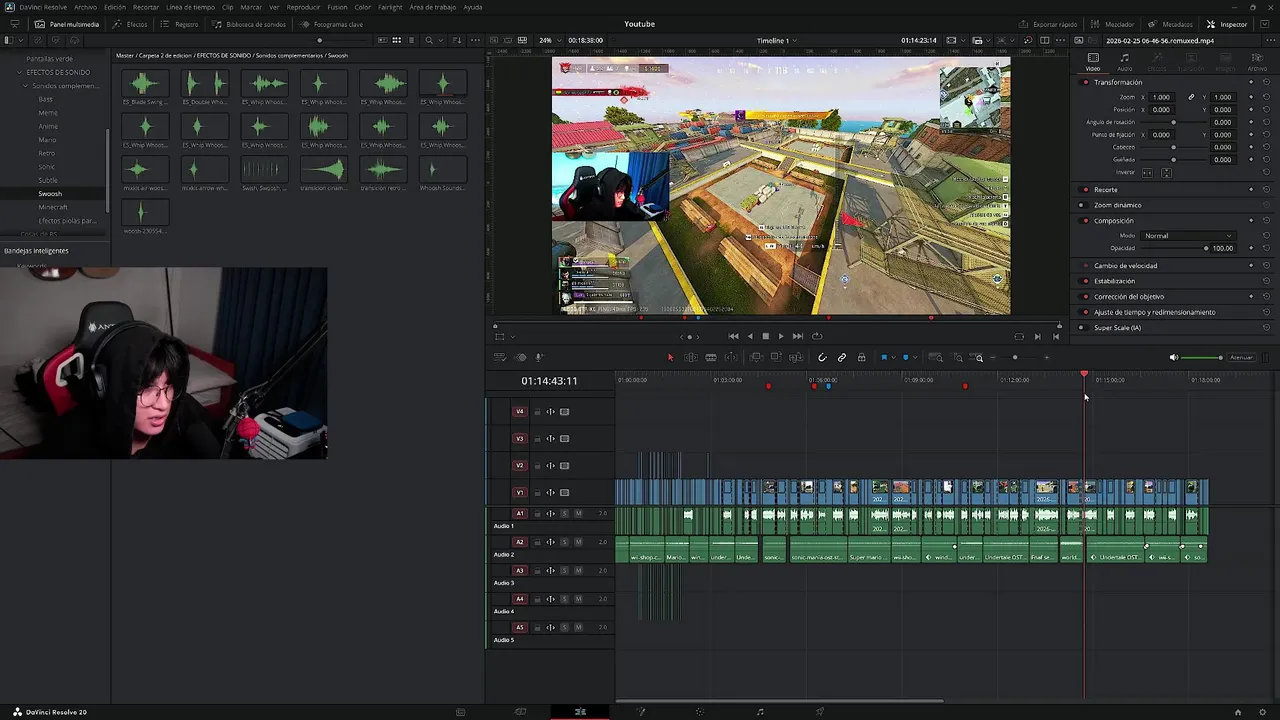This screenshot has width=1280, height=720.
Task: Click the Atenuar button
Action: tap(1241, 357)
